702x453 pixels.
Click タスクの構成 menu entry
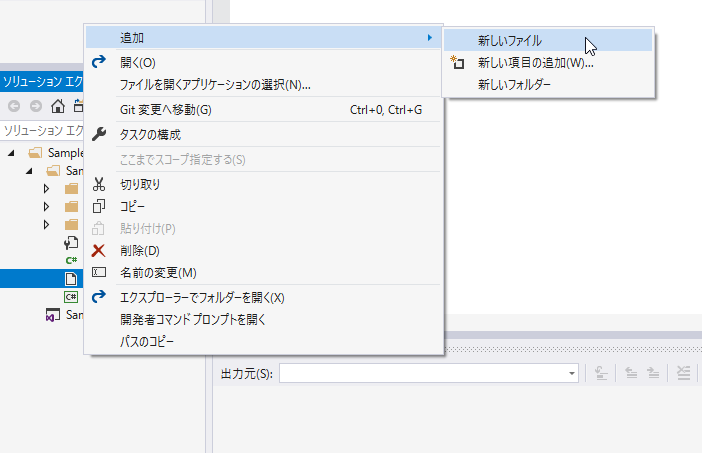coord(264,134)
